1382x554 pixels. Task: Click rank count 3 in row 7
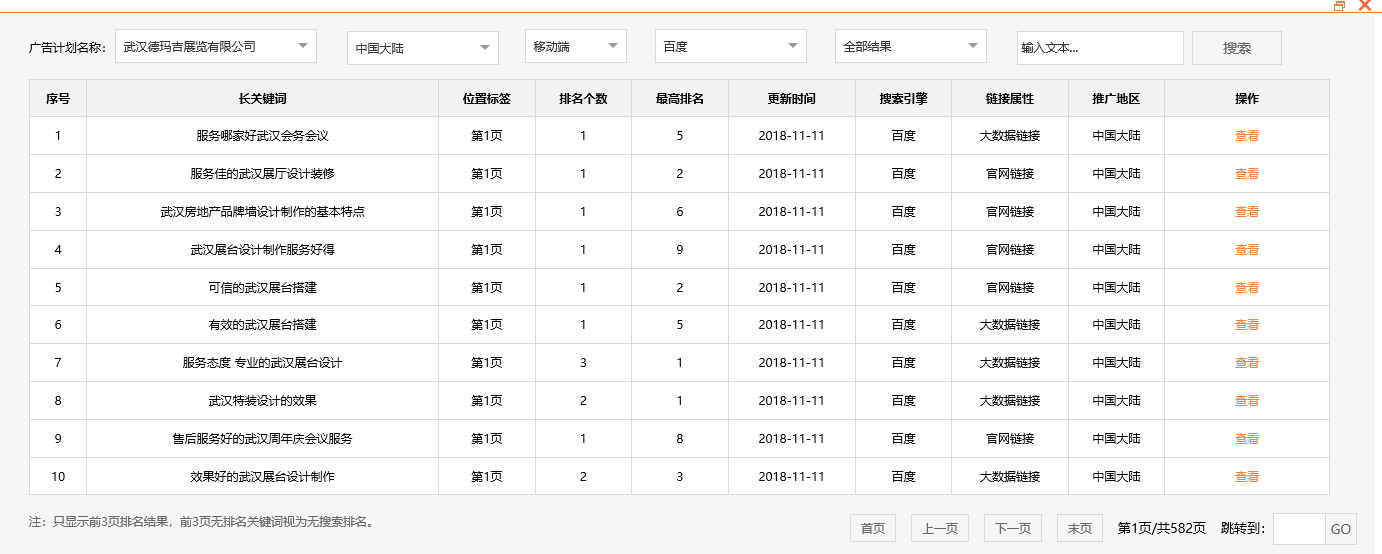(583, 363)
